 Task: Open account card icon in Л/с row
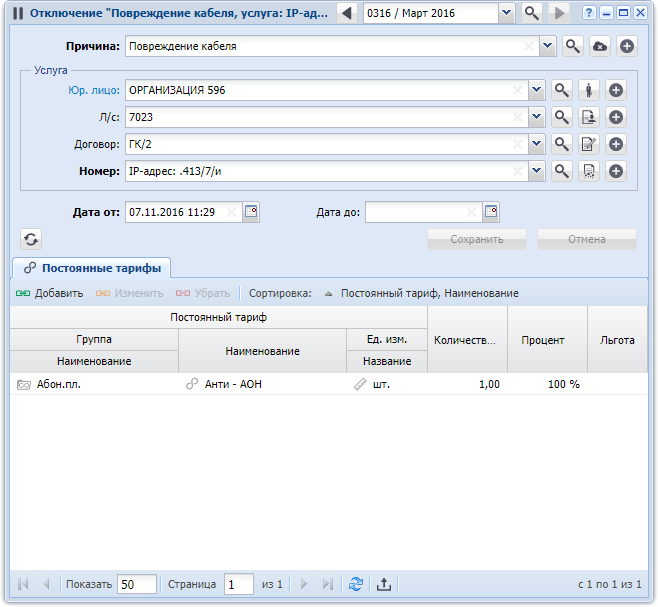tap(589, 117)
